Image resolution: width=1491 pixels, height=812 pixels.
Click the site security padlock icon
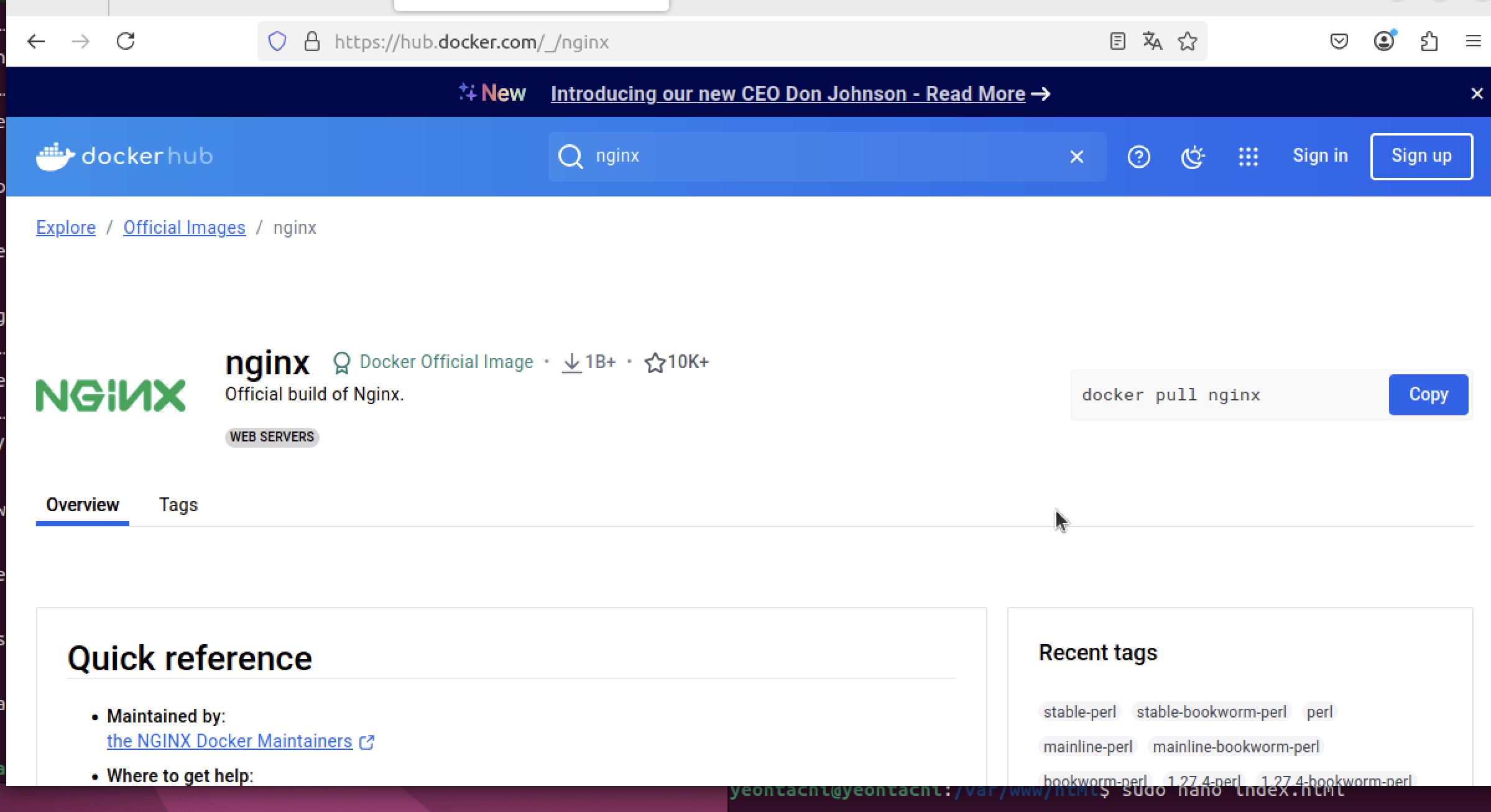pyautogui.click(x=312, y=42)
